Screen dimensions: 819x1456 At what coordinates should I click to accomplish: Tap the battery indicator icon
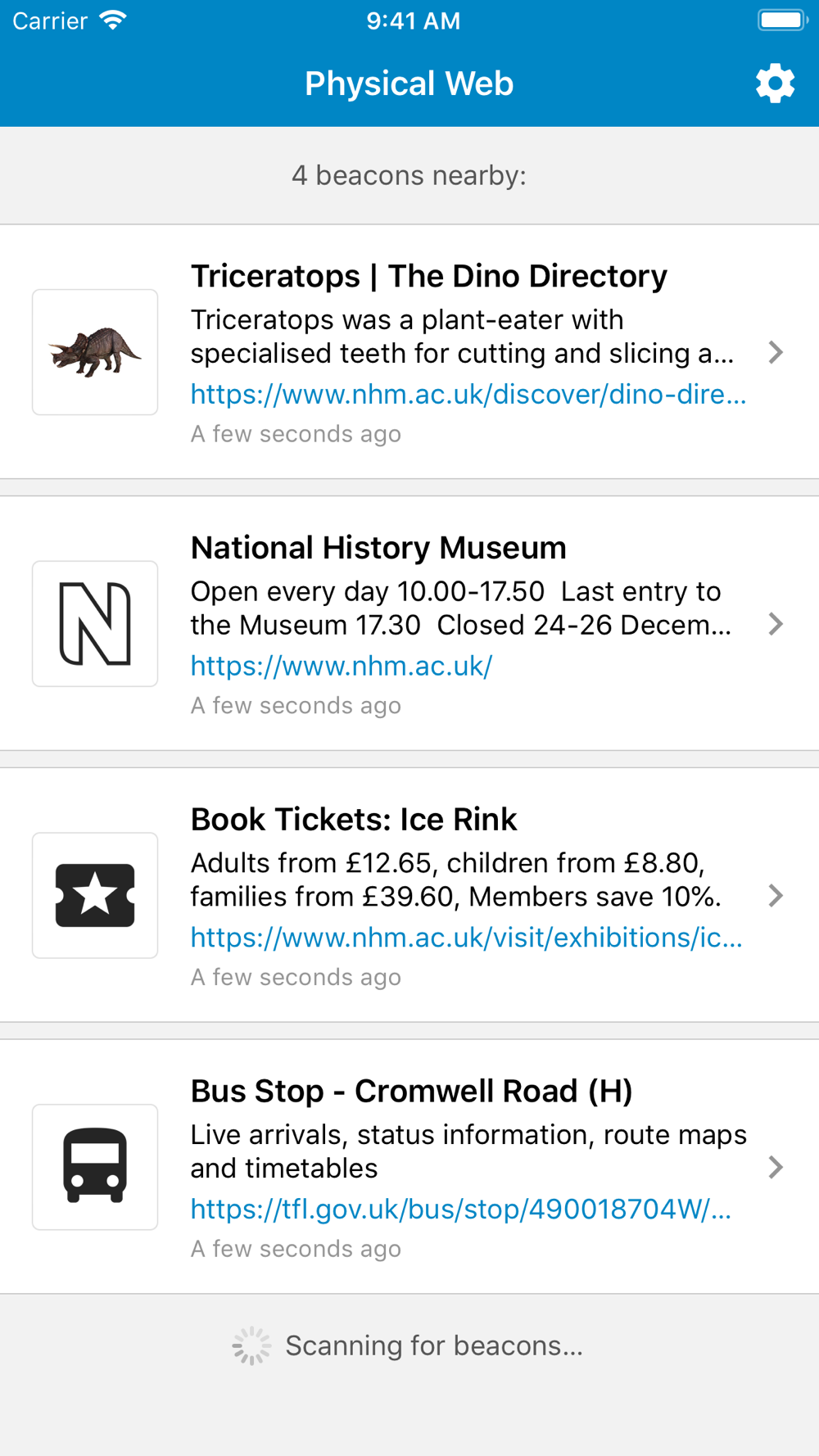coord(782,20)
